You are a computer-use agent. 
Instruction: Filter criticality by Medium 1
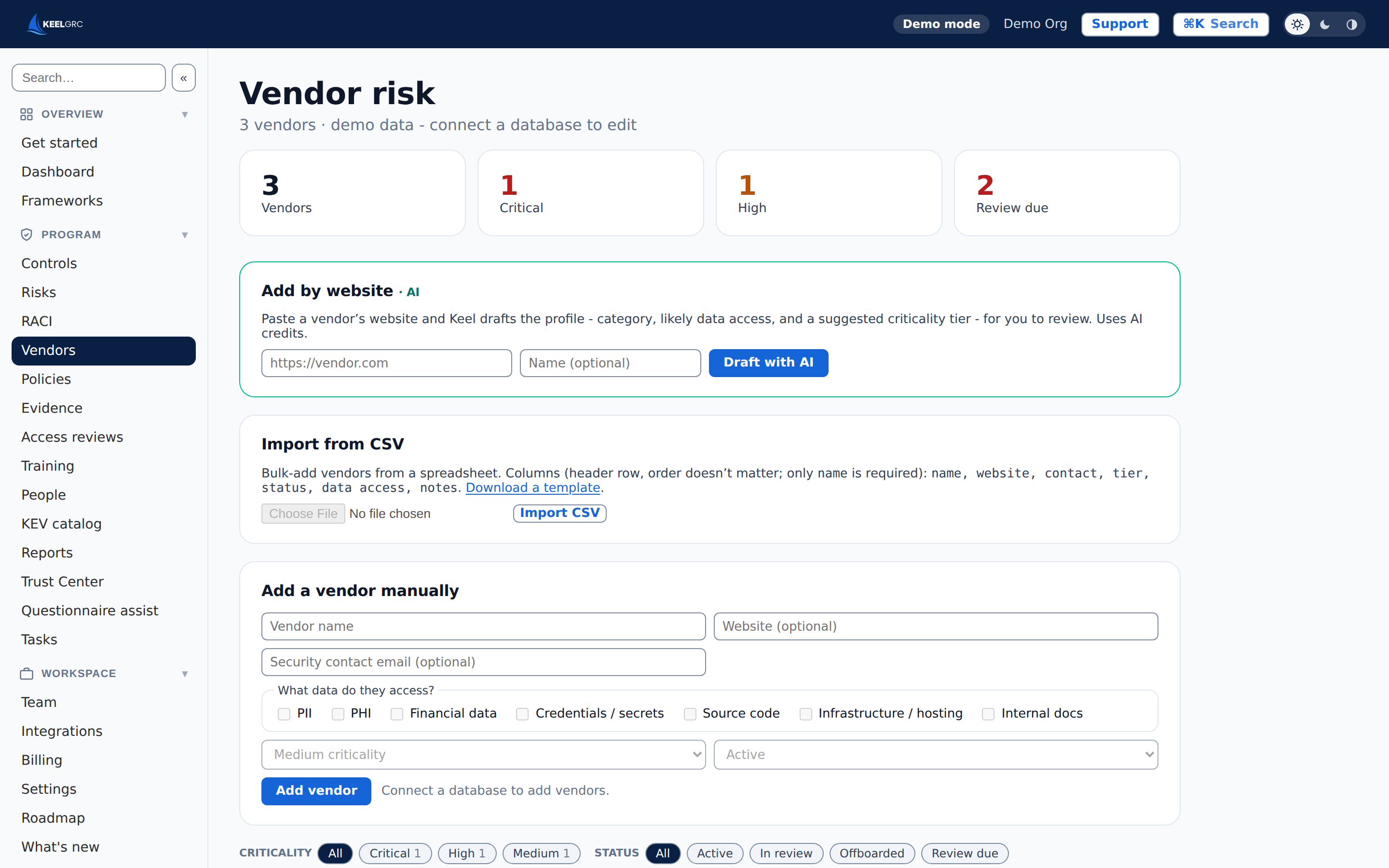coord(541,853)
